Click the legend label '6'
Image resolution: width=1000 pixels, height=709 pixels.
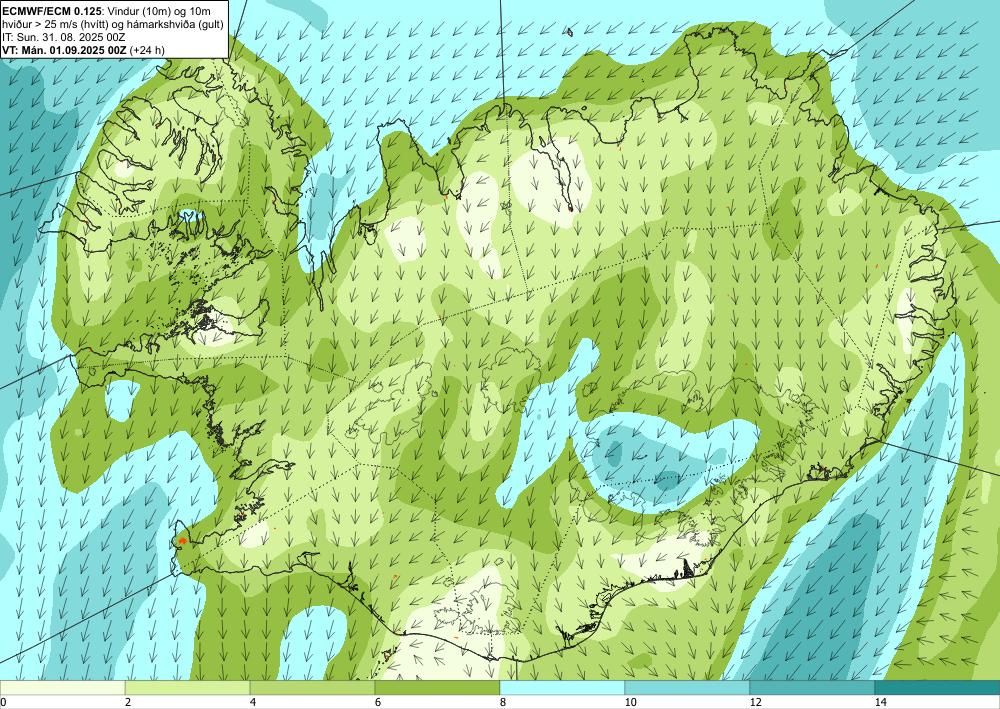pos(378,702)
